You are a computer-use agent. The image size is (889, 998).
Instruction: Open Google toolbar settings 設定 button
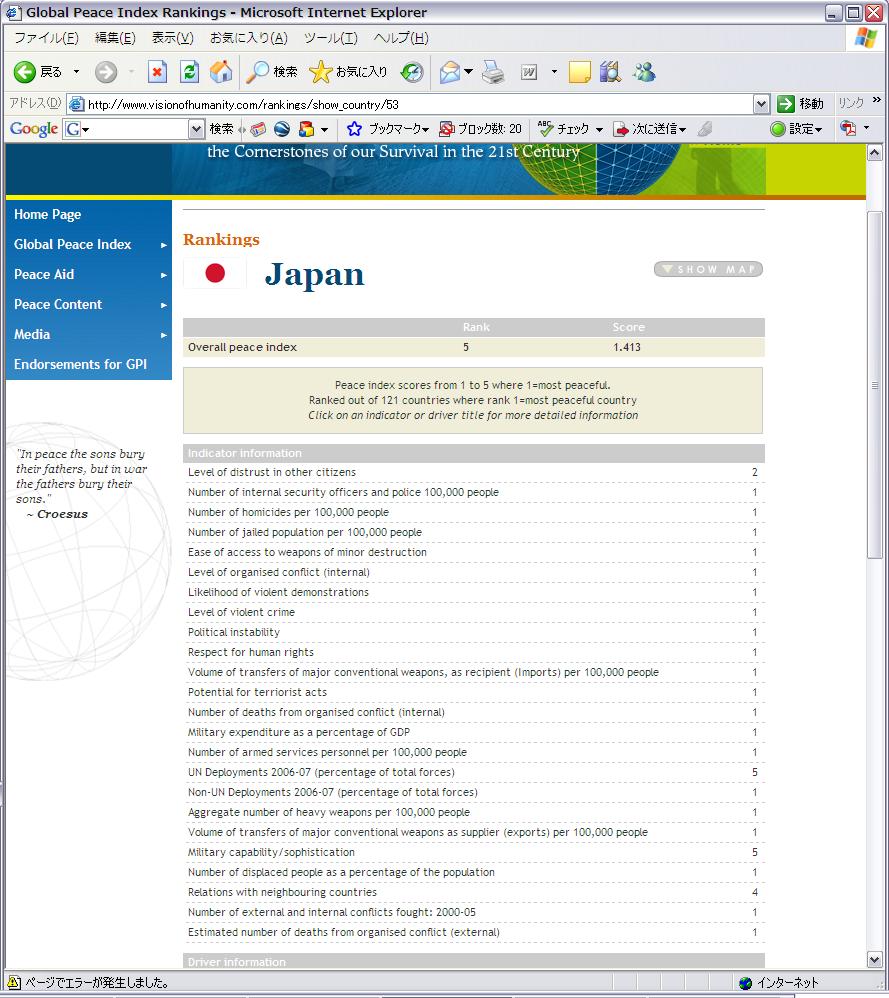click(796, 129)
